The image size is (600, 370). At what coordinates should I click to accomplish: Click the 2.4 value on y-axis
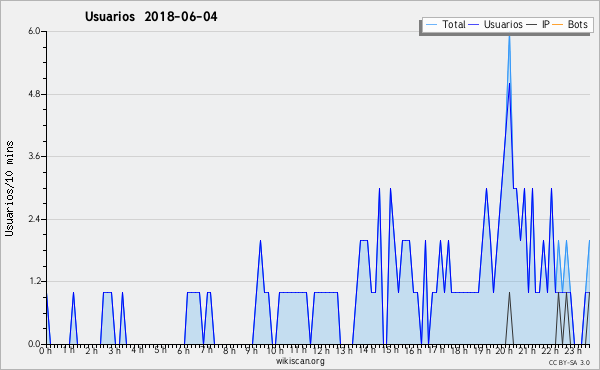tap(34, 219)
